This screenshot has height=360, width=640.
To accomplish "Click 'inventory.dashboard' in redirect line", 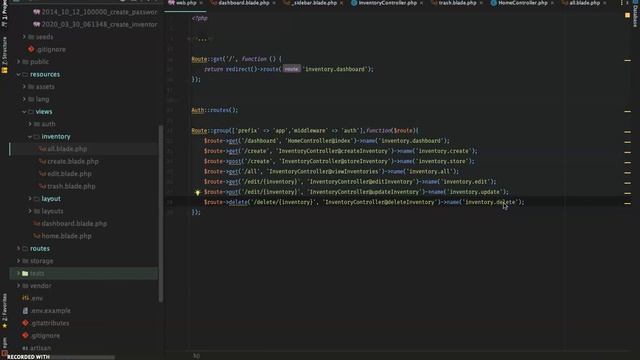I will pos(335,69).
